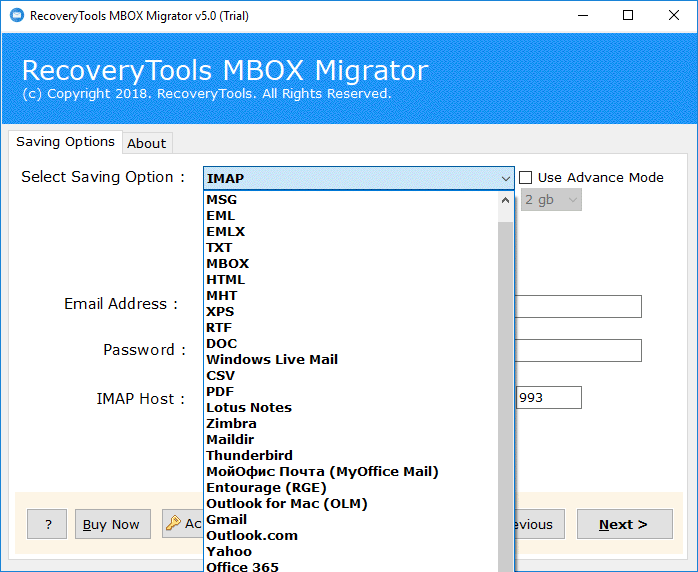Select MHT in the dropdown list
This screenshot has width=698, height=572.
coord(351,296)
